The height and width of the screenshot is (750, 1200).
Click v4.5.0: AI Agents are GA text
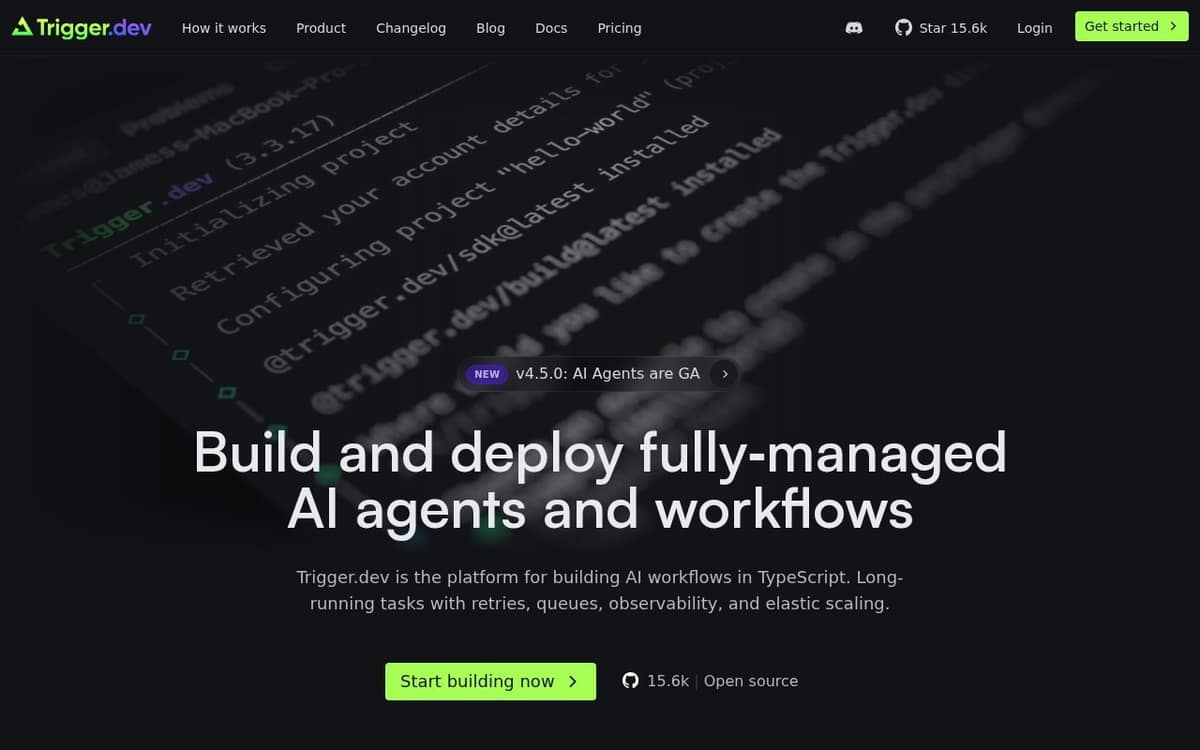pos(608,374)
